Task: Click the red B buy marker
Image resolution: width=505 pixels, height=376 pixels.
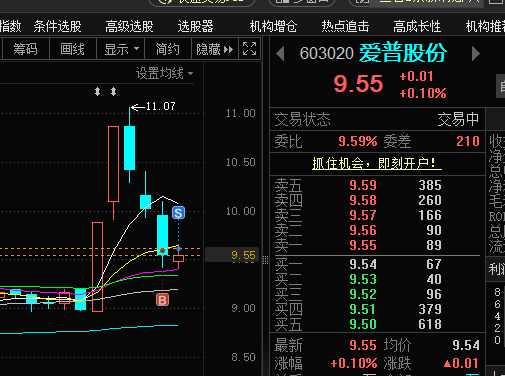Action: coord(162,300)
